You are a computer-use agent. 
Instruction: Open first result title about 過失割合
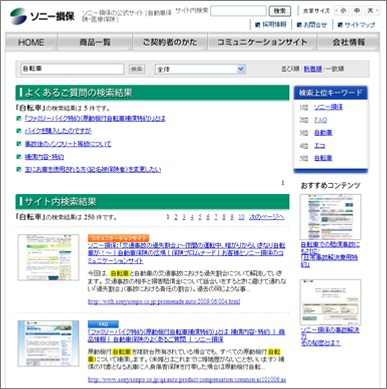pyautogui.click(x=186, y=253)
